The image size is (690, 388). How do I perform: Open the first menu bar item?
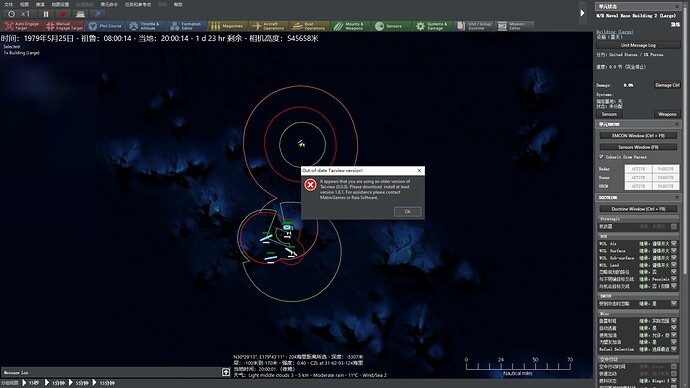coord(8,4)
